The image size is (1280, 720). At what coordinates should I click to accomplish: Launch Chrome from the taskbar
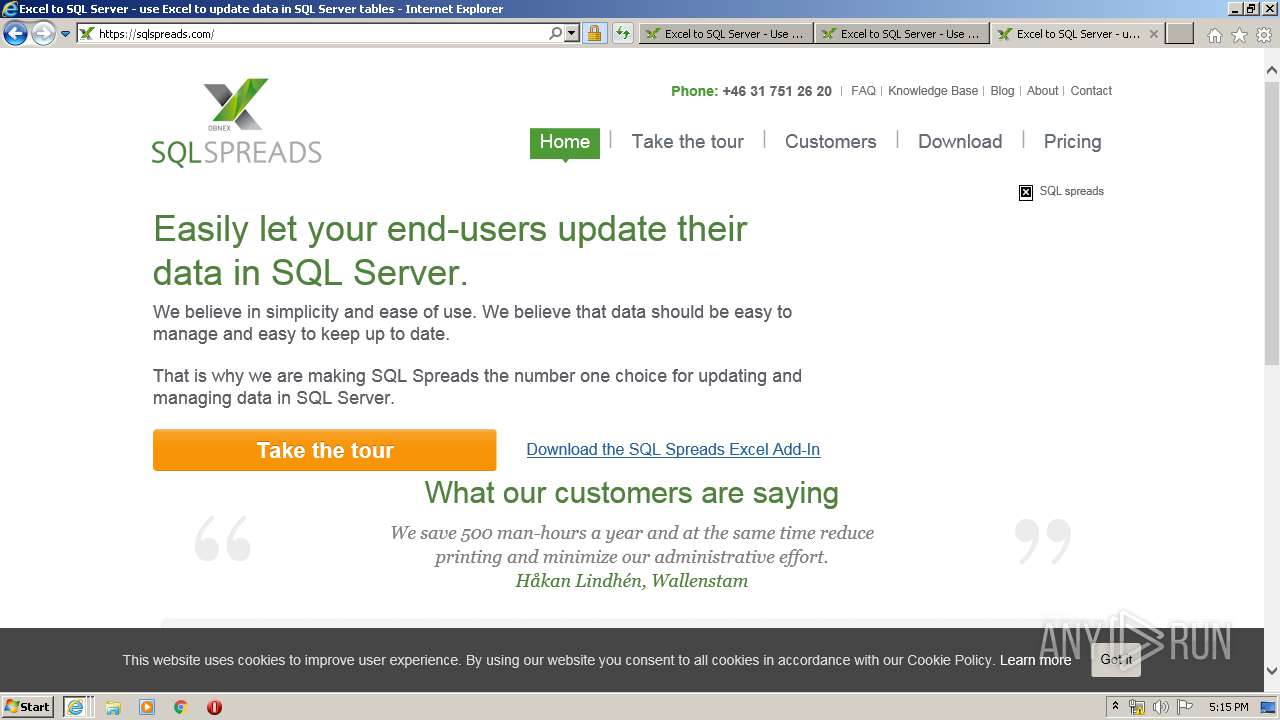pos(180,707)
